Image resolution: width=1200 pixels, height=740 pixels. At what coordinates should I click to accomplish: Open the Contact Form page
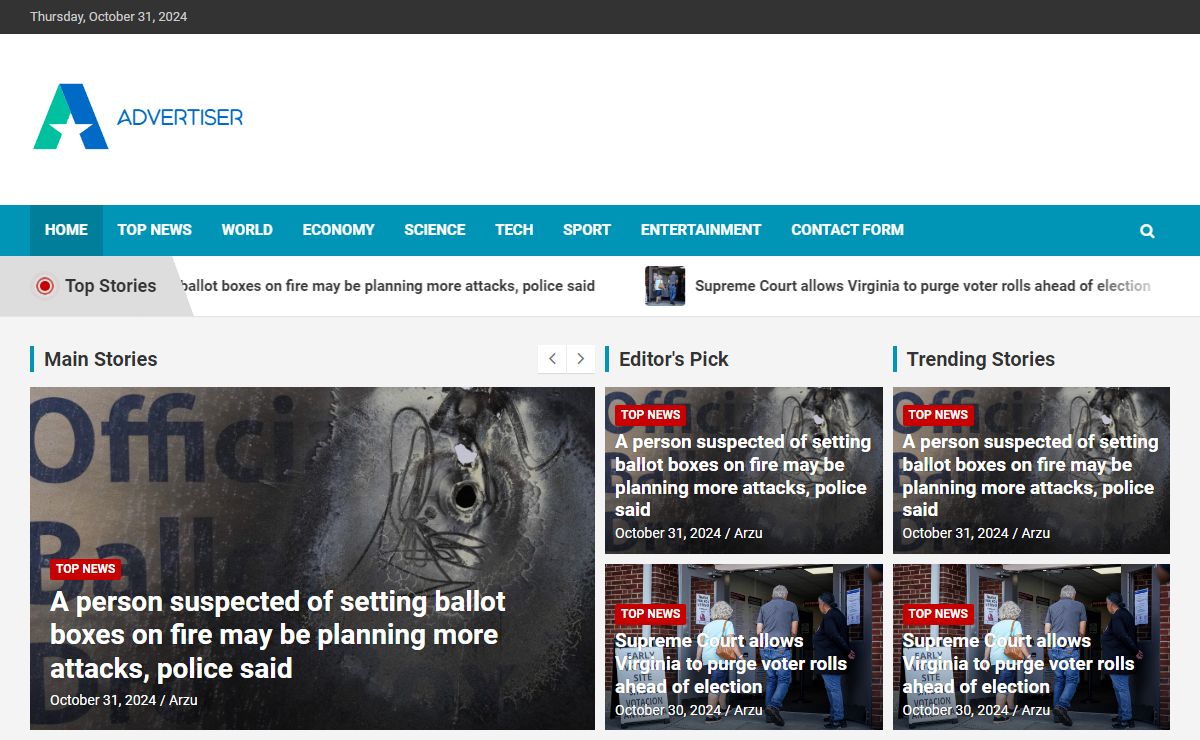[x=847, y=230]
